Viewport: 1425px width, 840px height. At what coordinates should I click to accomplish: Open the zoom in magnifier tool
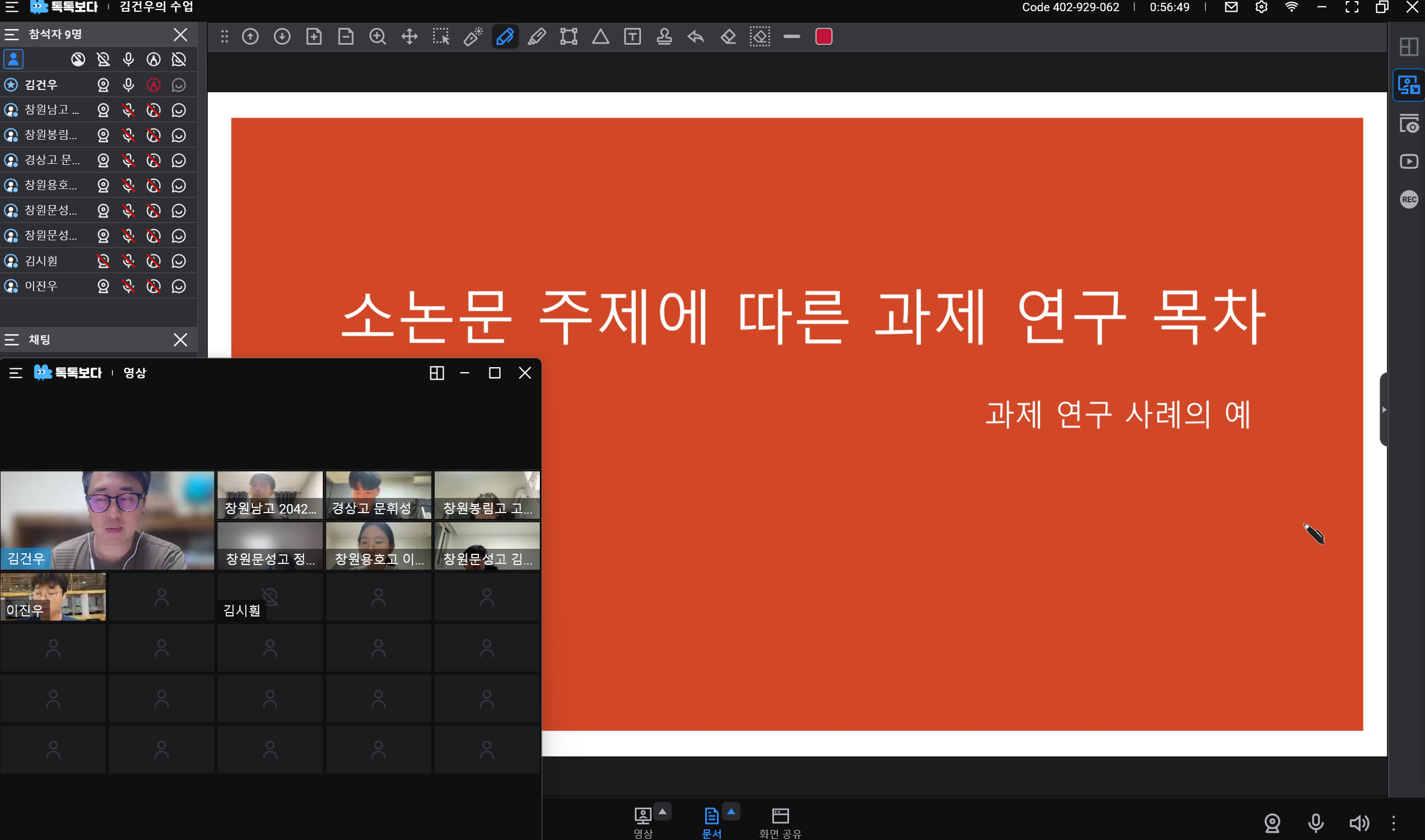tap(377, 37)
